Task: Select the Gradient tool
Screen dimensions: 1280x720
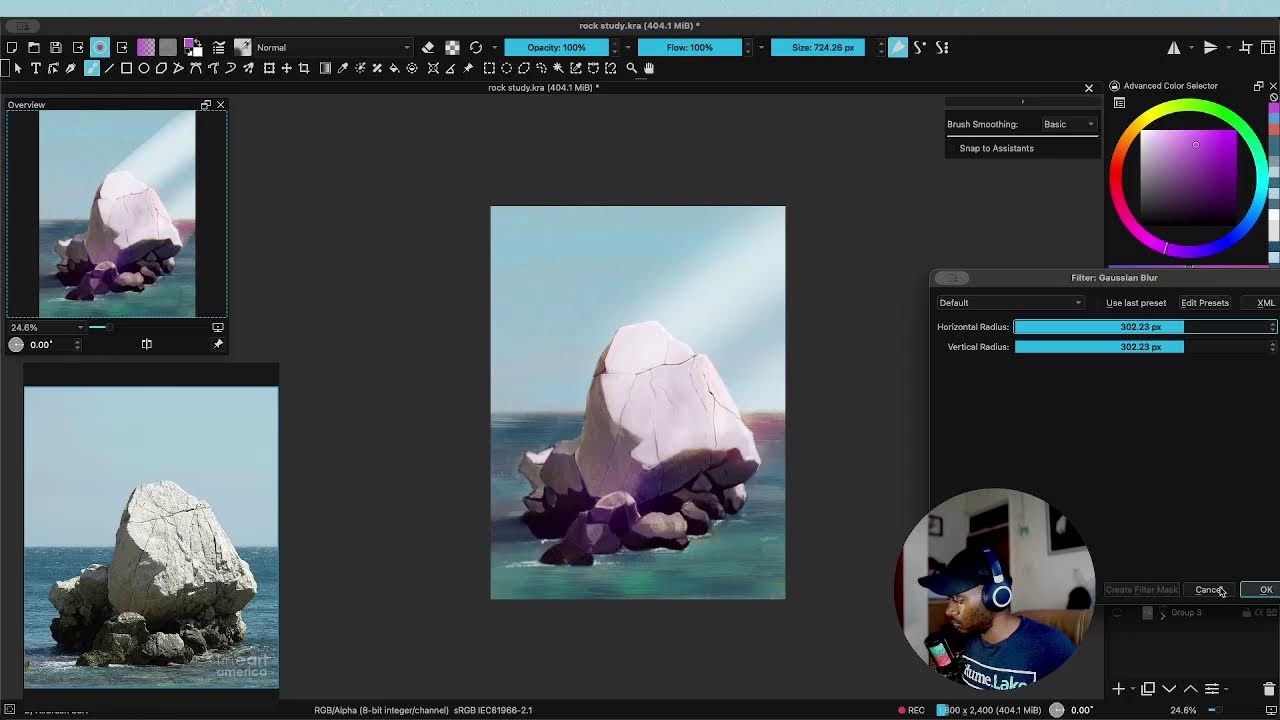Action: point(325,68)
